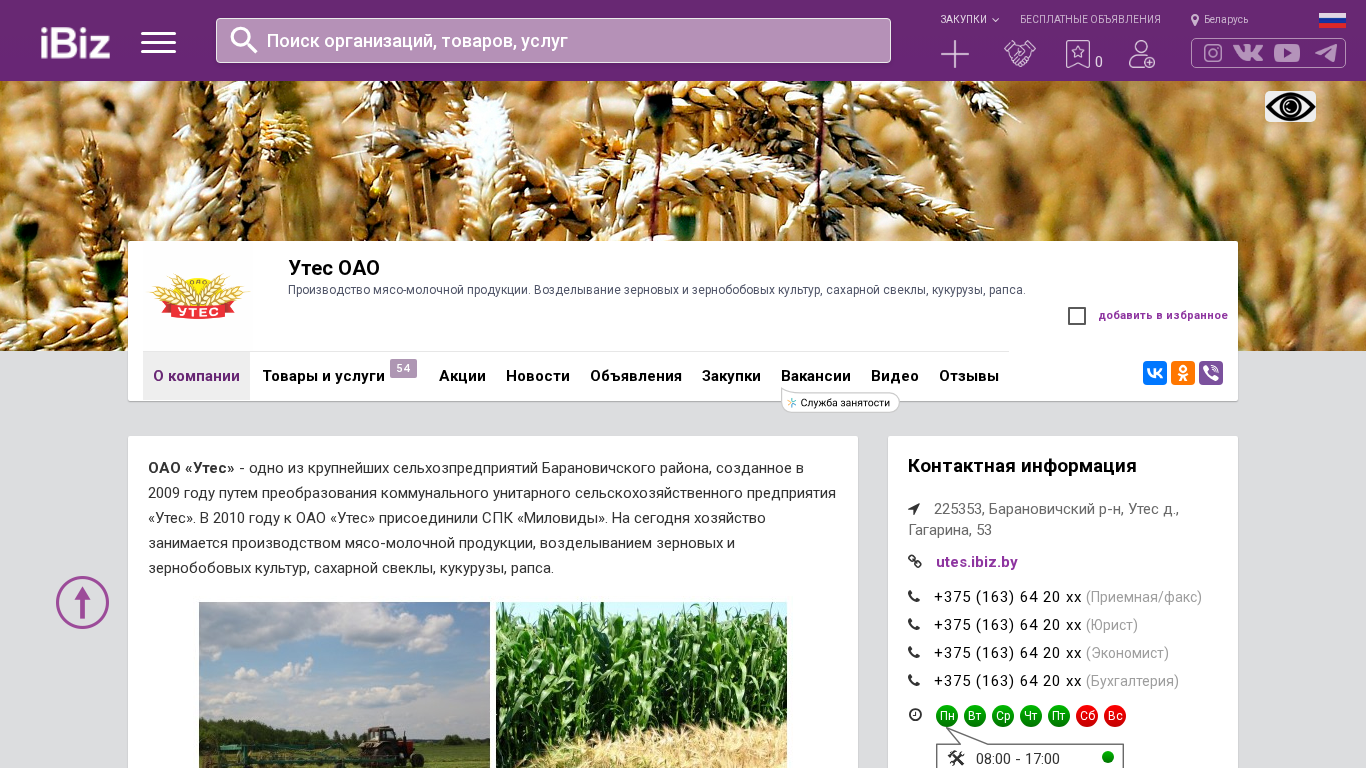1366x768 pixels.
Task: Open Бесплатные объявления link
Action: (1090, 19)
